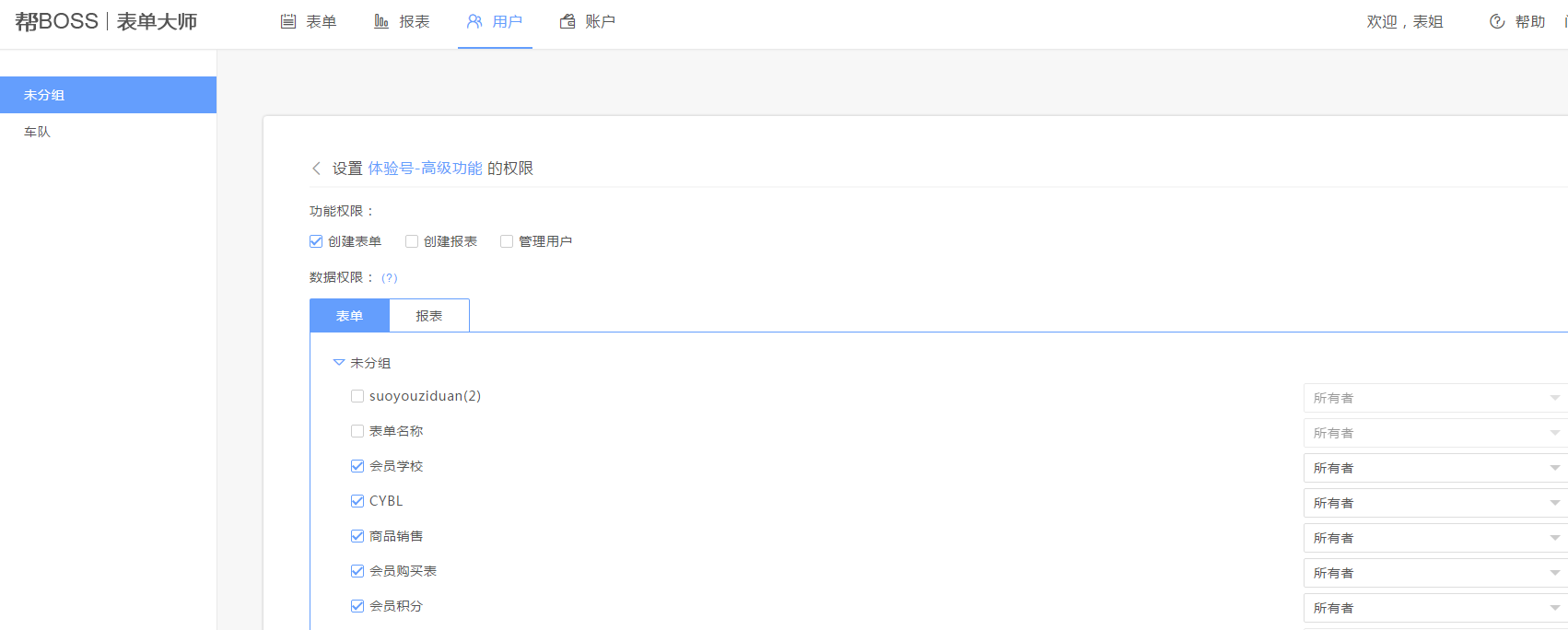Click the 表单 form icon in top navigation

pos(288,21)
